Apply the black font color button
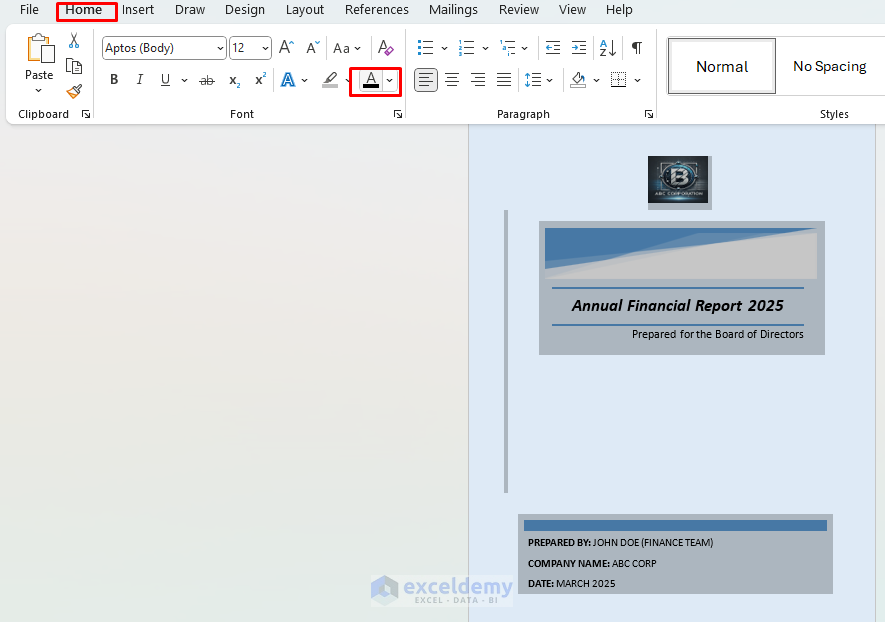Viewport: 885px width, 622px height. (371, 80)
